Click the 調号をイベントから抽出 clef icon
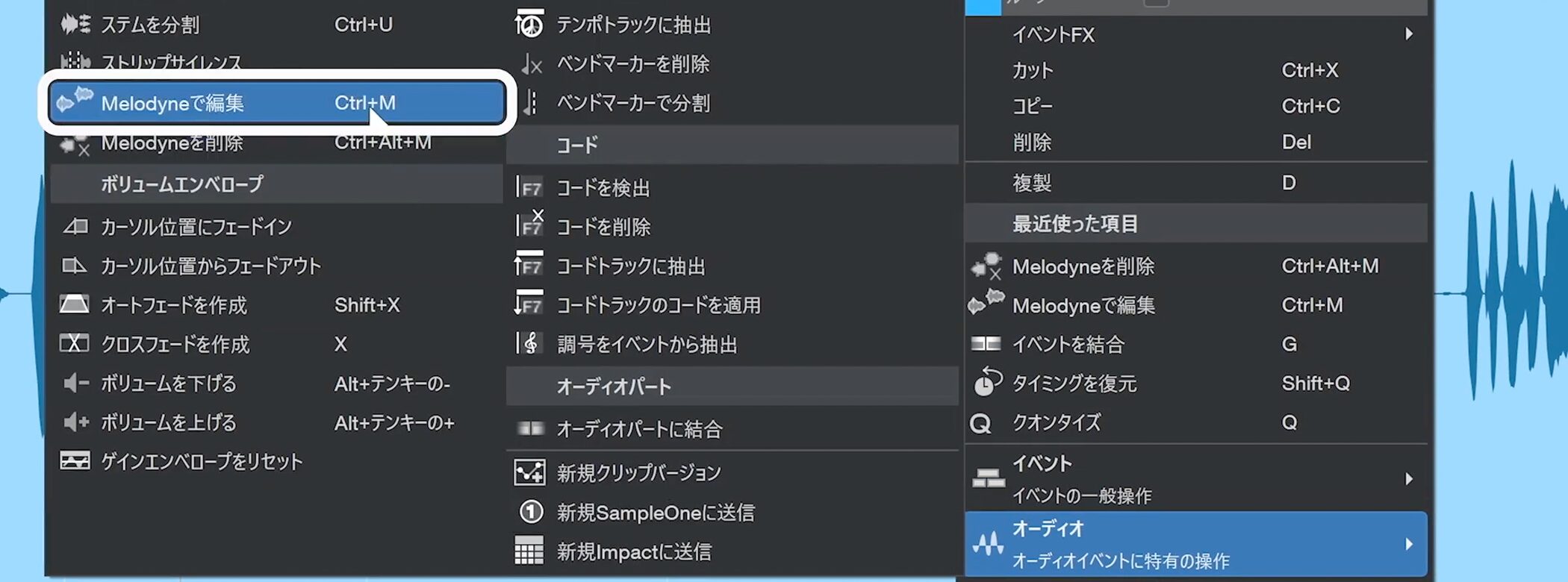This screenshot has width=1568, height=582. 529,343
